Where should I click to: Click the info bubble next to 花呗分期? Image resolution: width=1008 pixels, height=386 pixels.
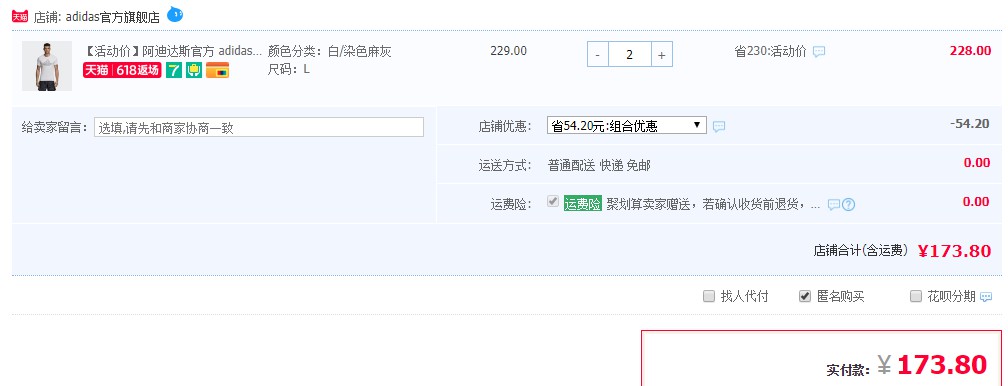986,297
